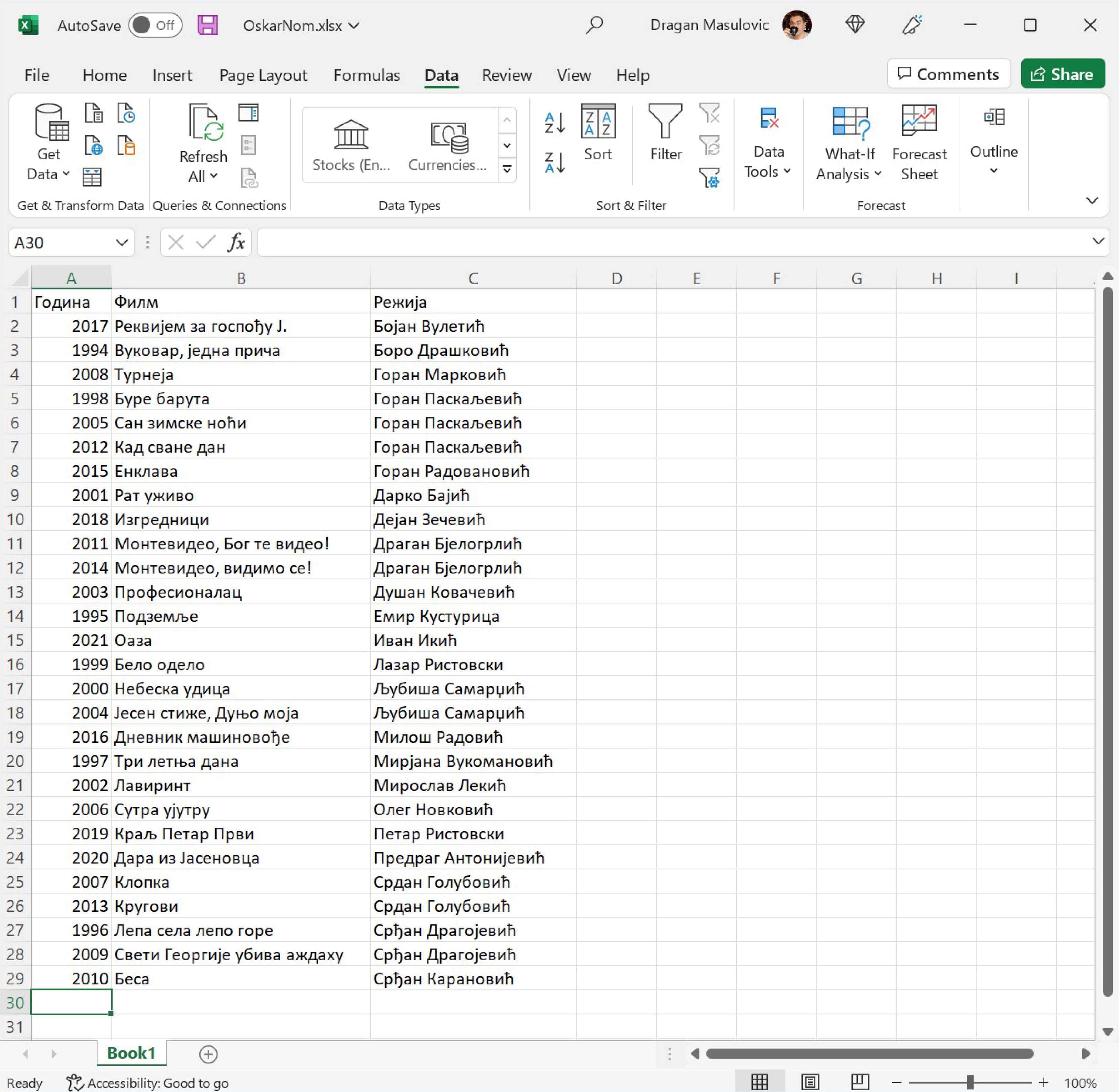The width and height of the screenshot is (1119, 1092).
Task: Click Sort A to Z icon
Action: [x=555, y=123]
